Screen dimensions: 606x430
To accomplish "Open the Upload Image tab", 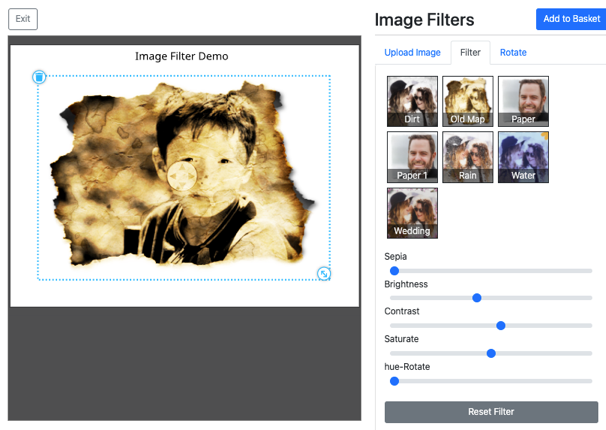I will tap(412, 53).
